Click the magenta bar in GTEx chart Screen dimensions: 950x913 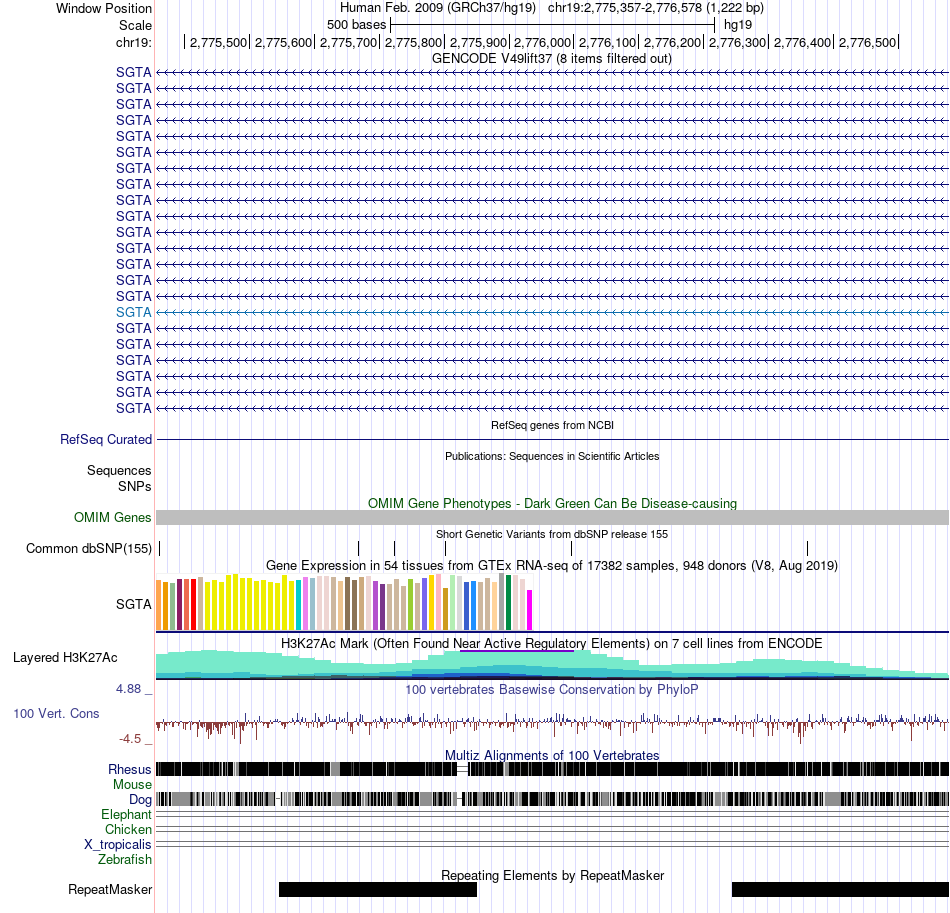coord(530,610)
